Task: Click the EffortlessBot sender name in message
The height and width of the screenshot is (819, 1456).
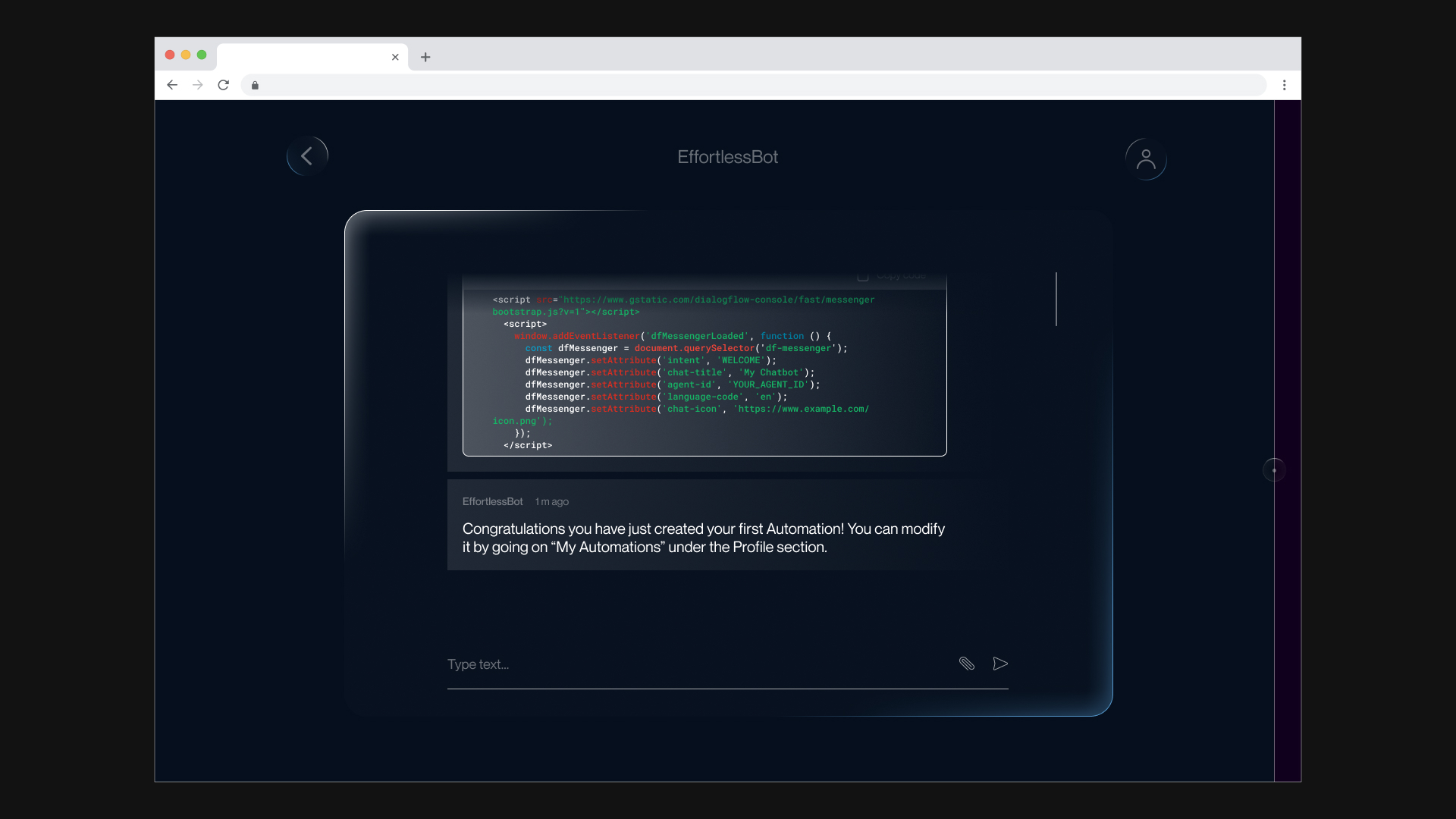Action: (x=492, y=501)
